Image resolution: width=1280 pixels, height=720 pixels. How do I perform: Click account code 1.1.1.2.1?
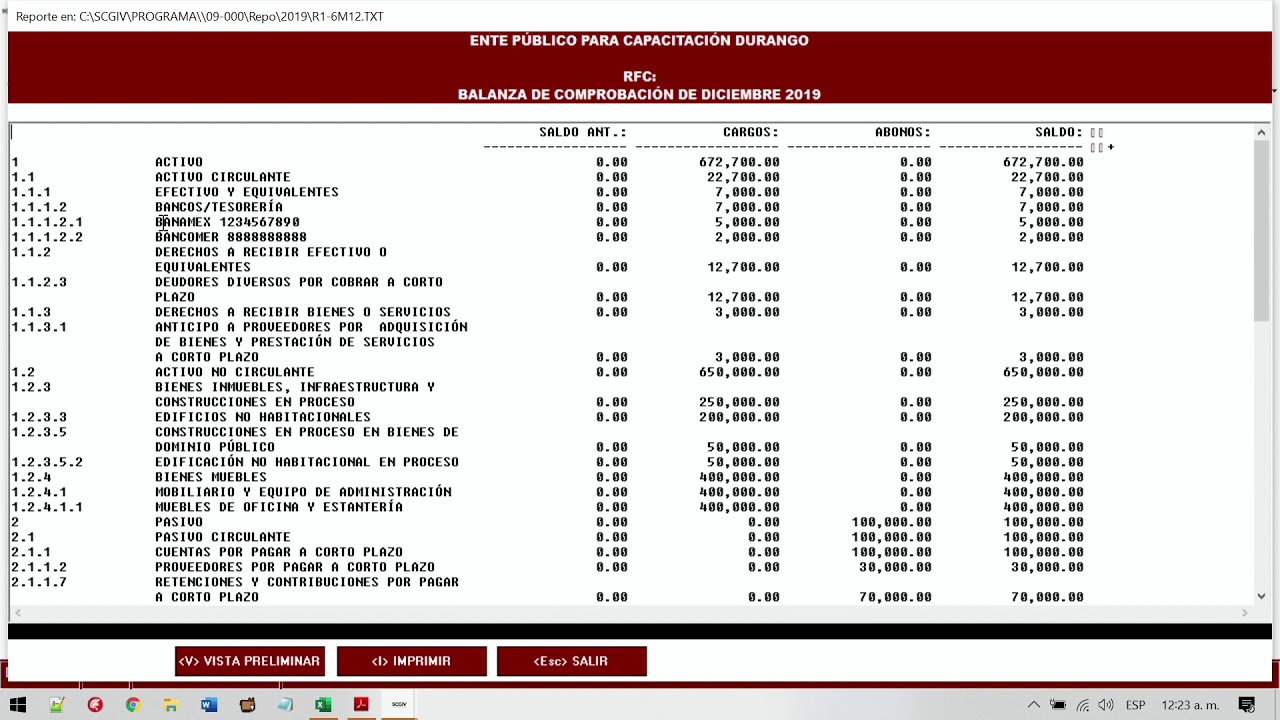tap(47, 222)
